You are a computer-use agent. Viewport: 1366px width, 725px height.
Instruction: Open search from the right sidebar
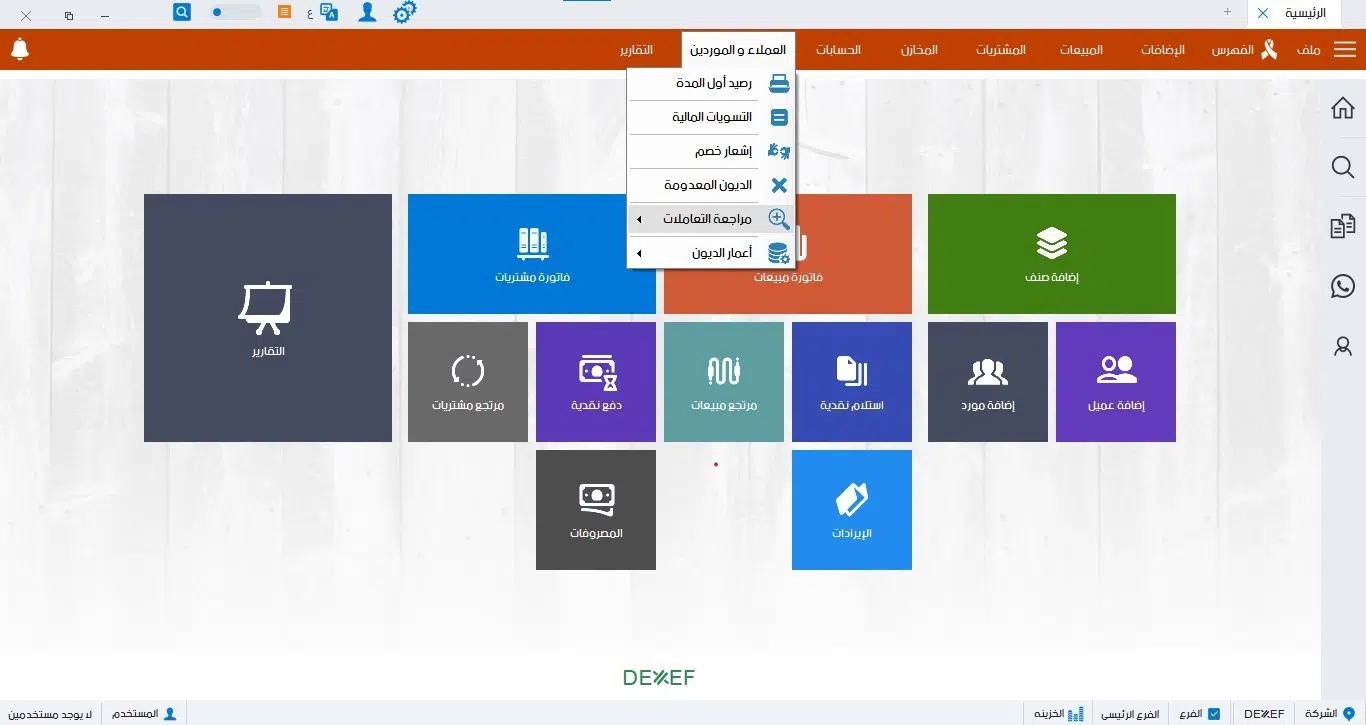point(1342,167)
